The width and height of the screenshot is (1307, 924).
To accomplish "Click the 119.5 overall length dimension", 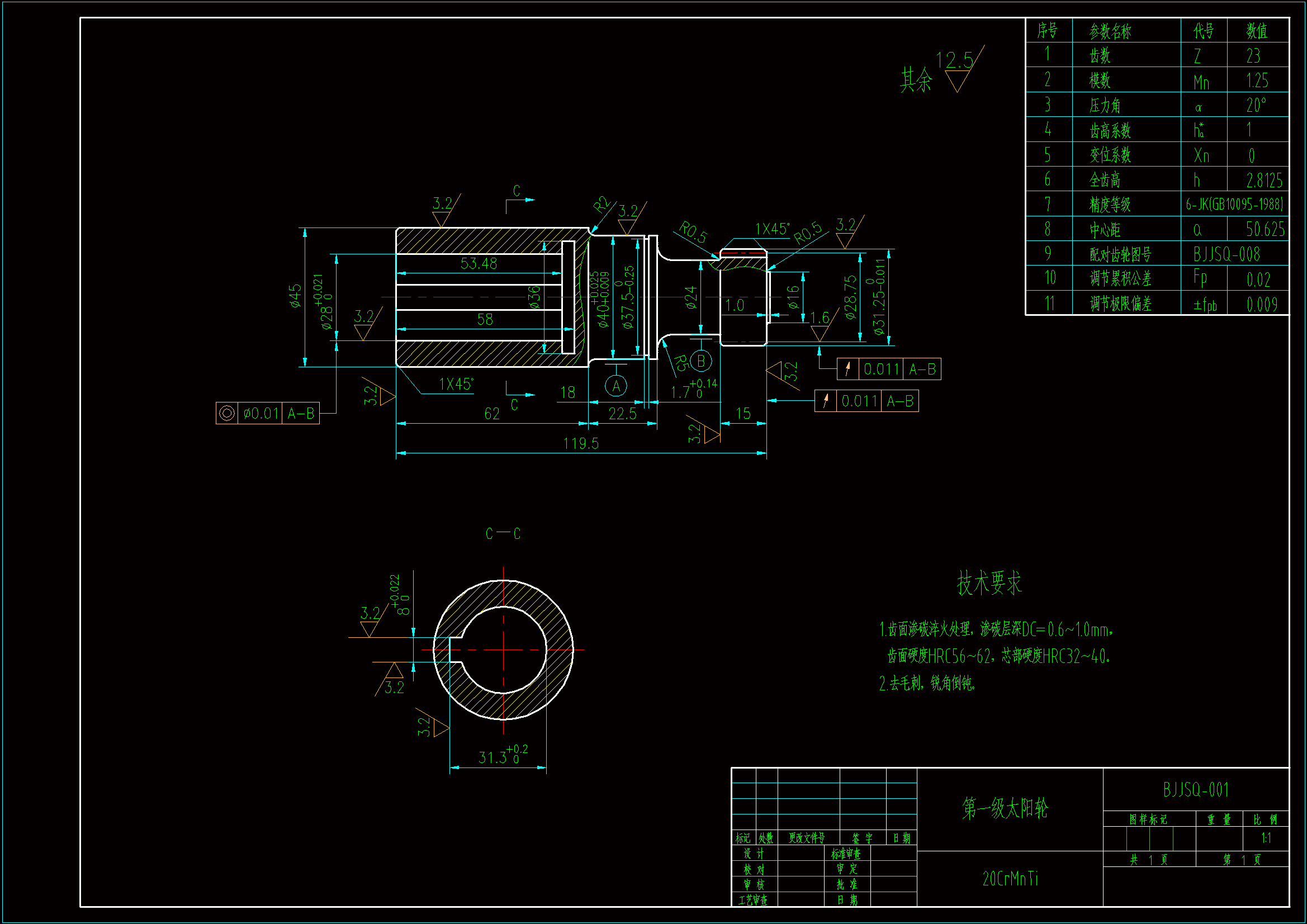I will pos(581,443).
